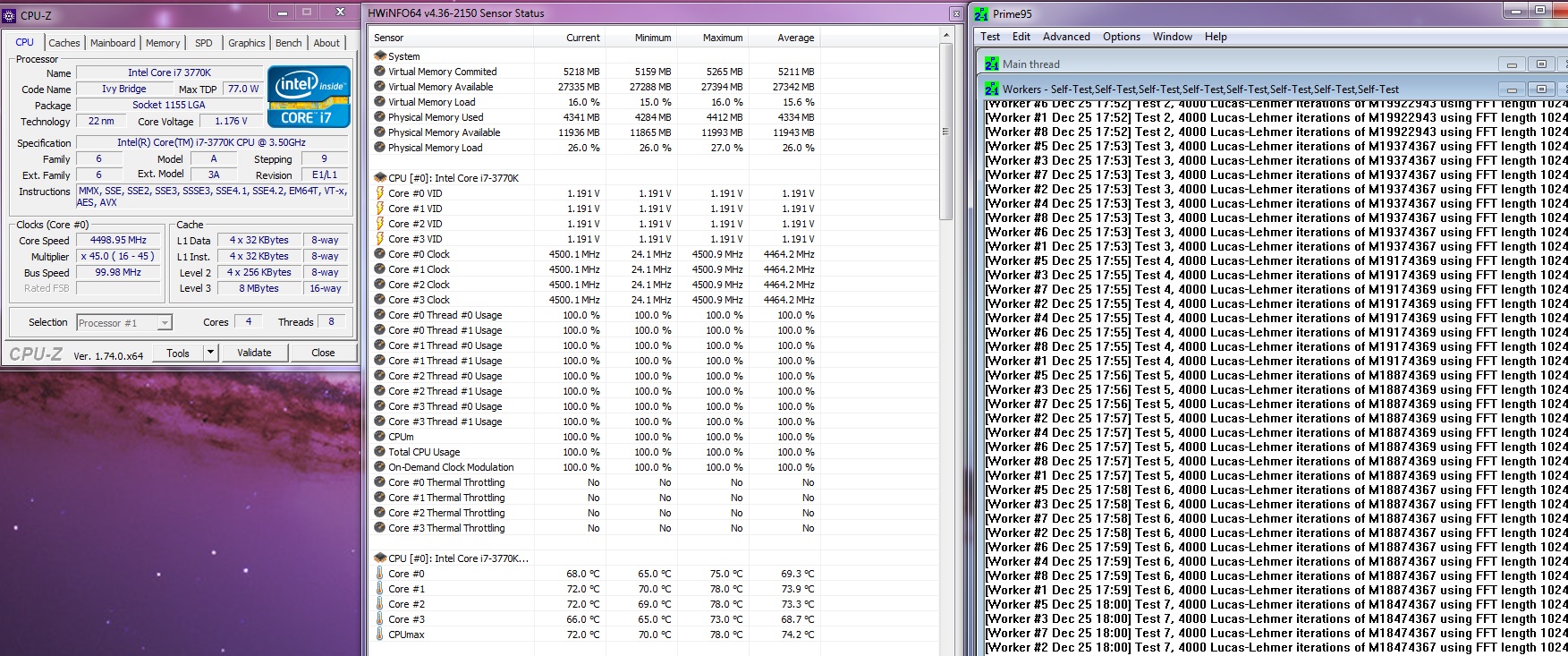The image size is (1568, 656).
Task: Click the icon beside Core #0 Thermal Throttling
Action: click(x=380, y=481)
